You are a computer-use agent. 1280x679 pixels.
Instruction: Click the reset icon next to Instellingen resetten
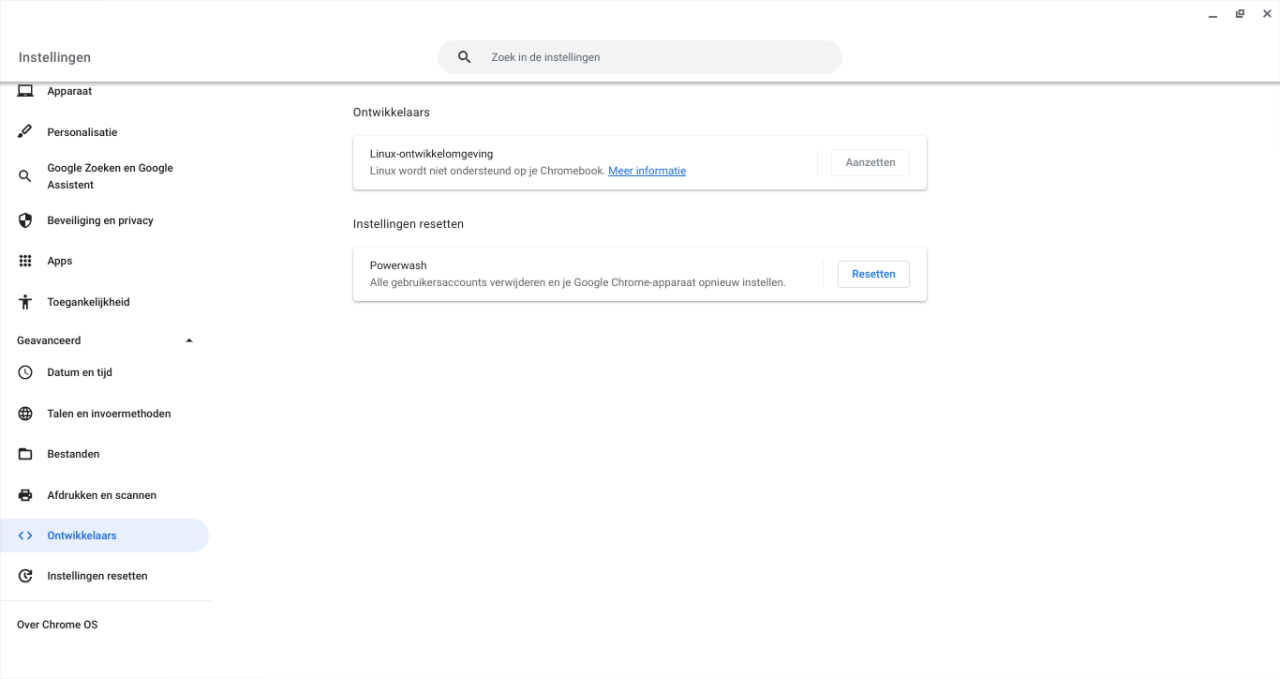[x=25, y=575]
